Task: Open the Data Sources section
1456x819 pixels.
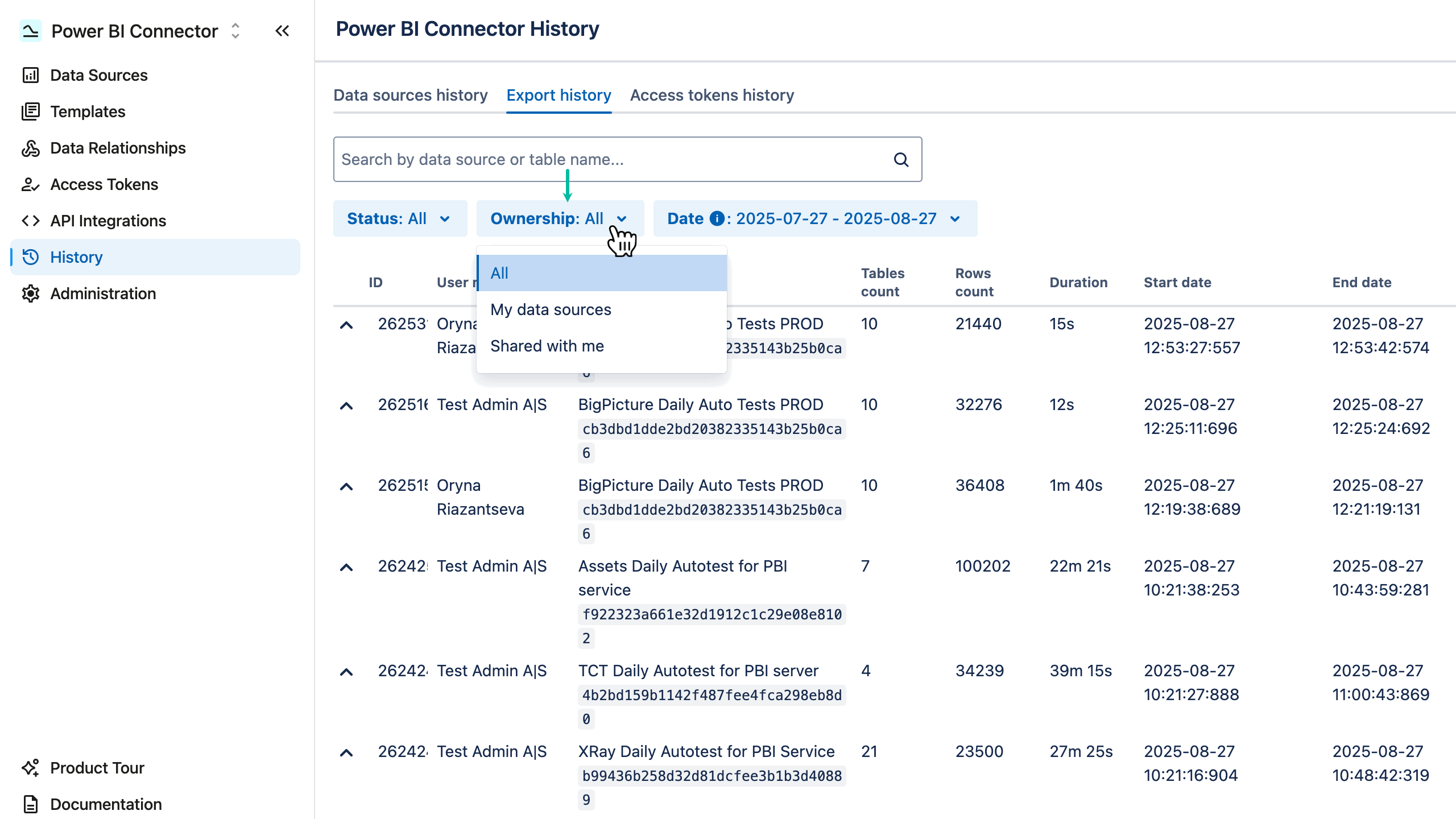Action: [98, 75]
